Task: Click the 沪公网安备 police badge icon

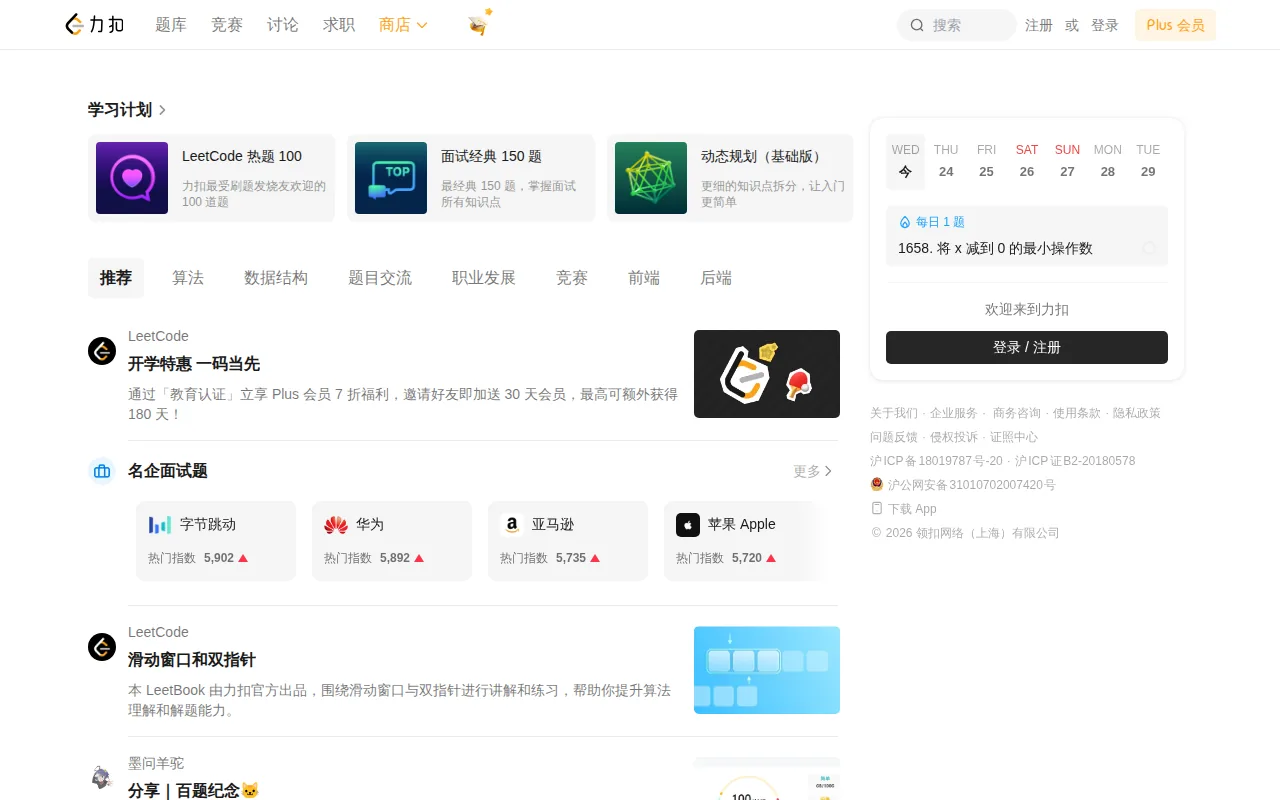Action: [x=877, y=484]
